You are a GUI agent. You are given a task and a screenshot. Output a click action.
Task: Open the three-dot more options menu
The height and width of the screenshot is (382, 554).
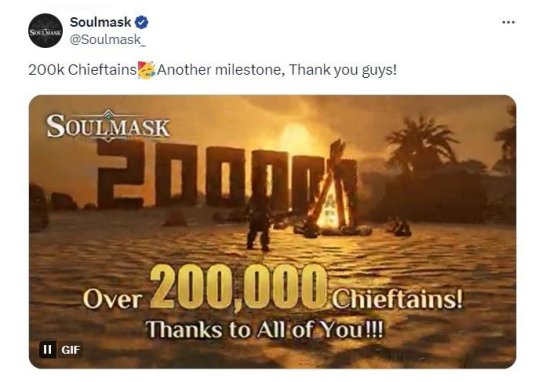[x=508, y=22]
